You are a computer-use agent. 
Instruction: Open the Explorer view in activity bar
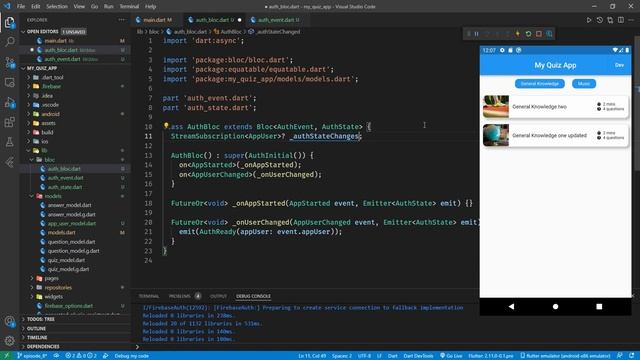[x=9, y=22]
